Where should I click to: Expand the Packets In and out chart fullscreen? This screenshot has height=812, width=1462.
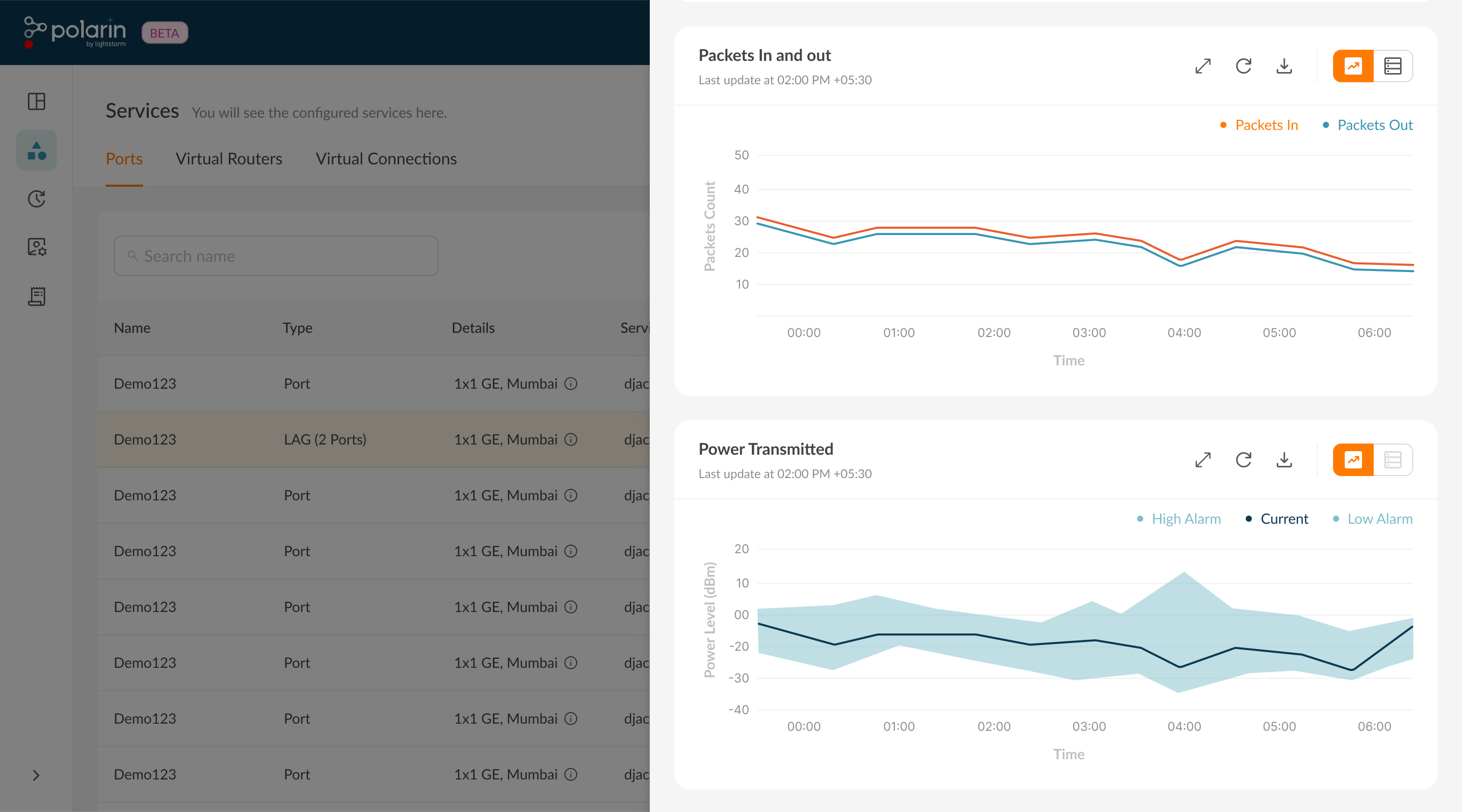(x=1203, y=66)
